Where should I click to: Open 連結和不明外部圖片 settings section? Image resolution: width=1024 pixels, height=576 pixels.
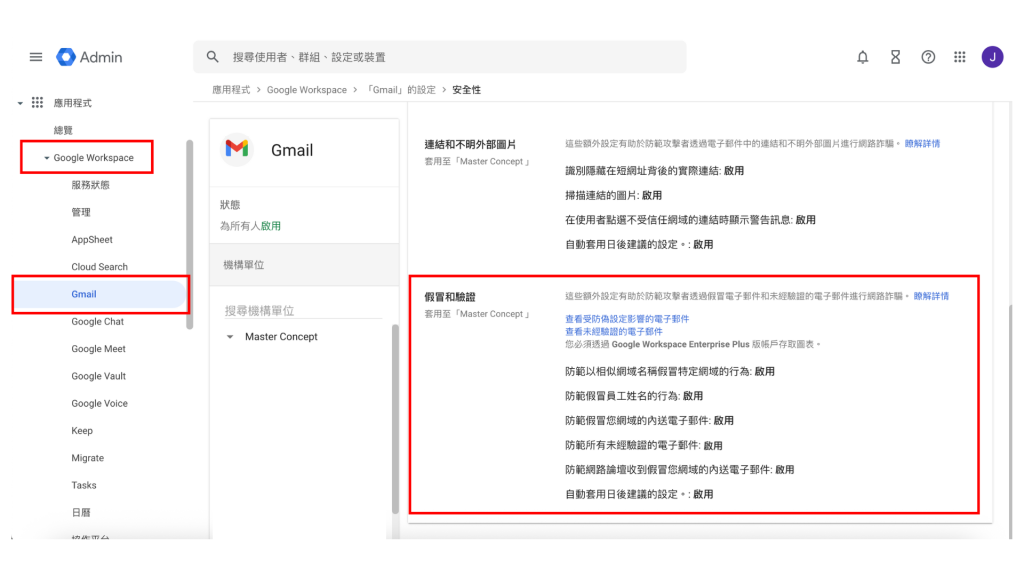470,145
